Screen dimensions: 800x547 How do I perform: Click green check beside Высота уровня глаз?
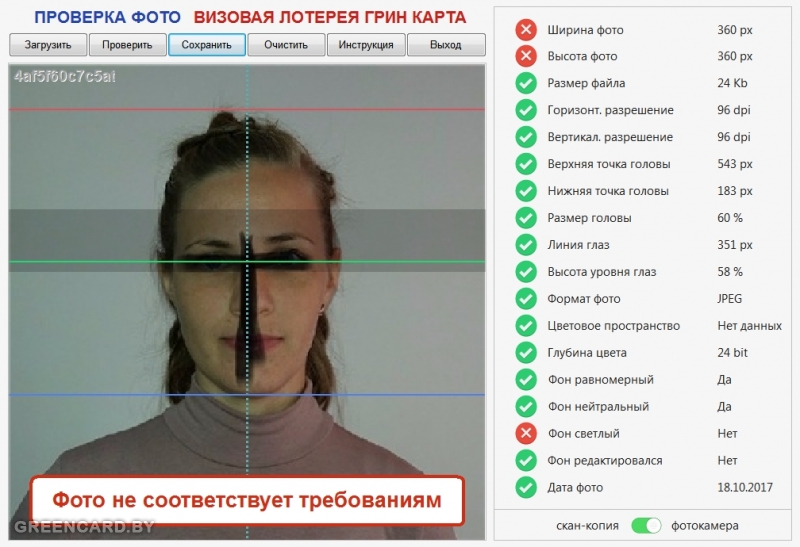coord(526,272)
